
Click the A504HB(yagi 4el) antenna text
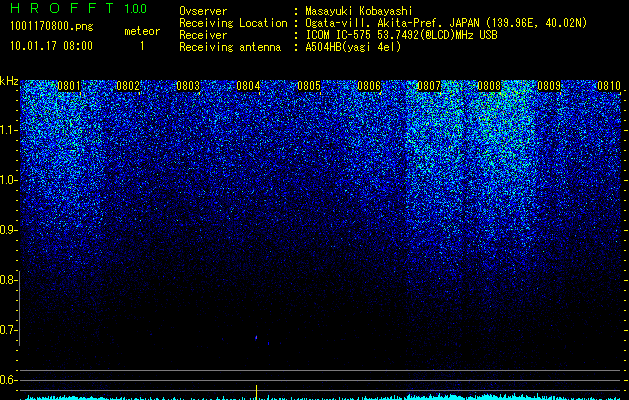coord(353,47)
